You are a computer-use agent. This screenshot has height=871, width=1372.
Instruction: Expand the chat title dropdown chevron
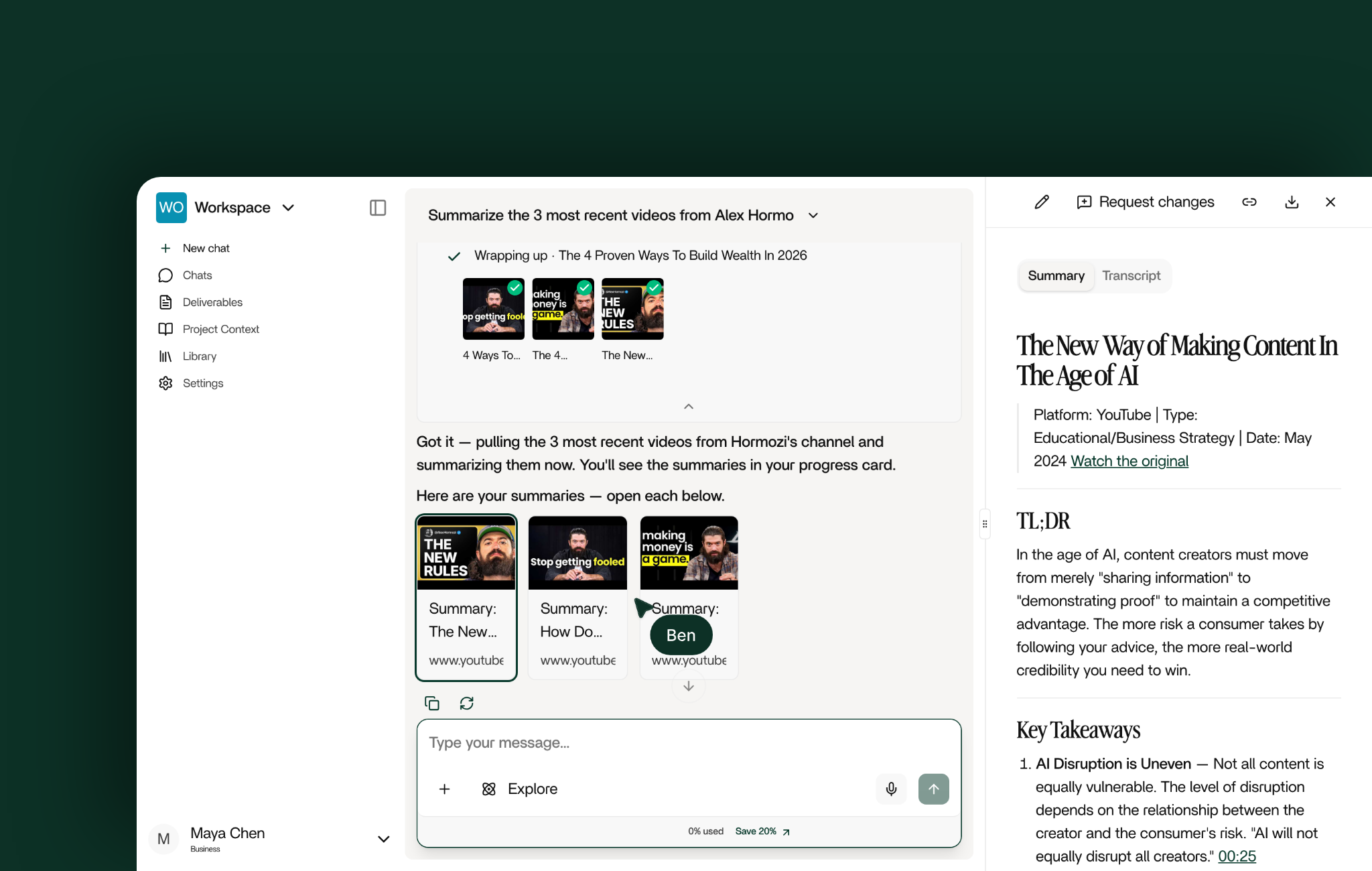point(813,216)
